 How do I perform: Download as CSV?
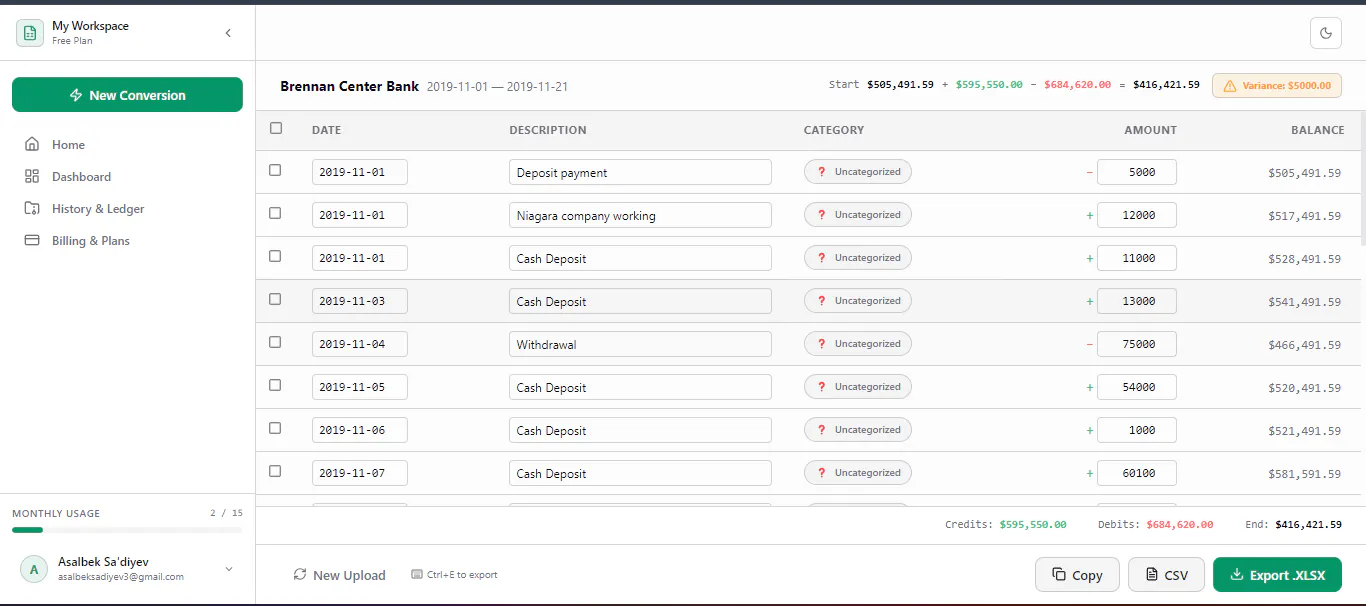coord(1166,575)
